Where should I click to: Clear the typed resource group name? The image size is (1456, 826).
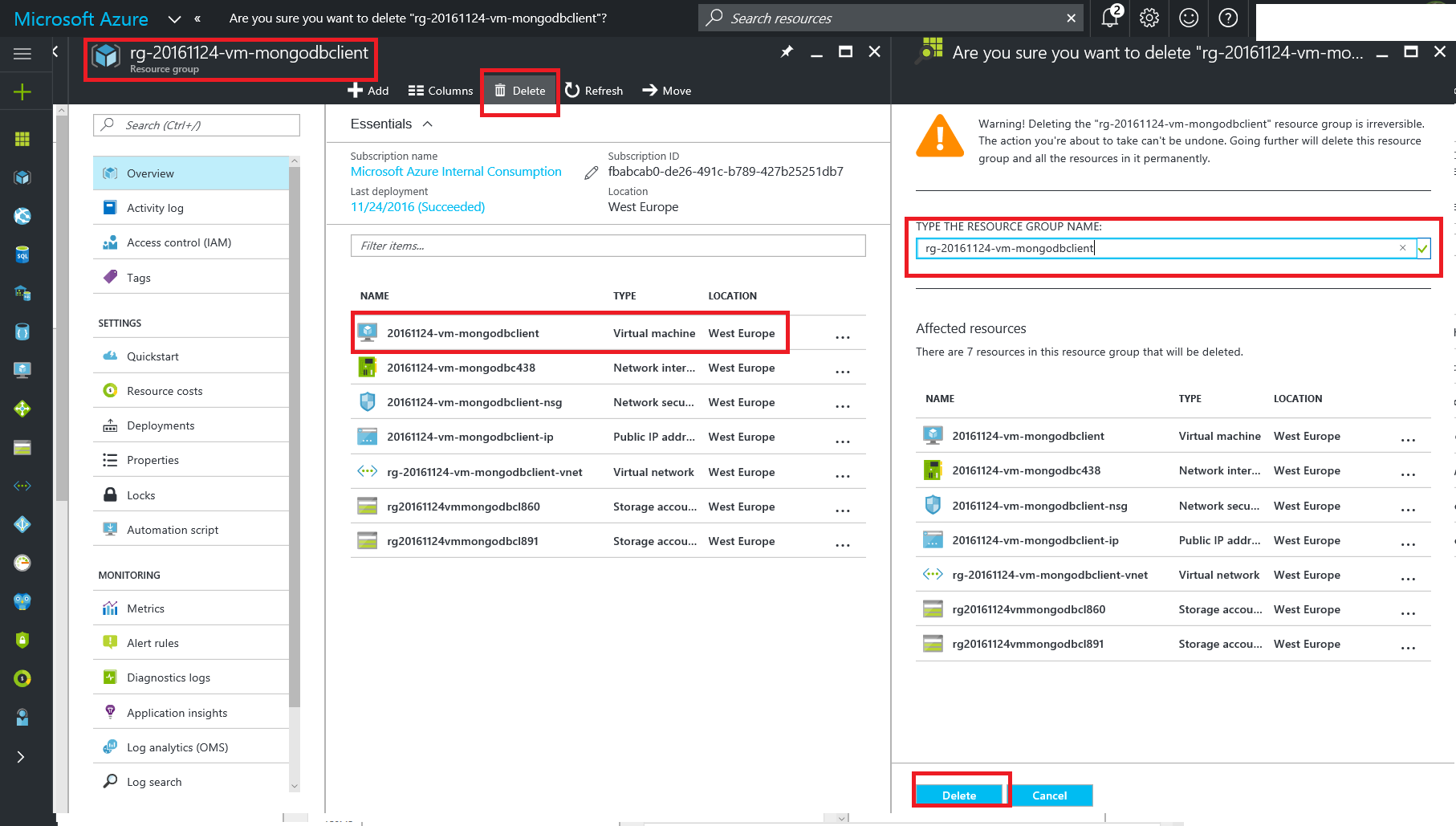click(x=1402, y=248)
